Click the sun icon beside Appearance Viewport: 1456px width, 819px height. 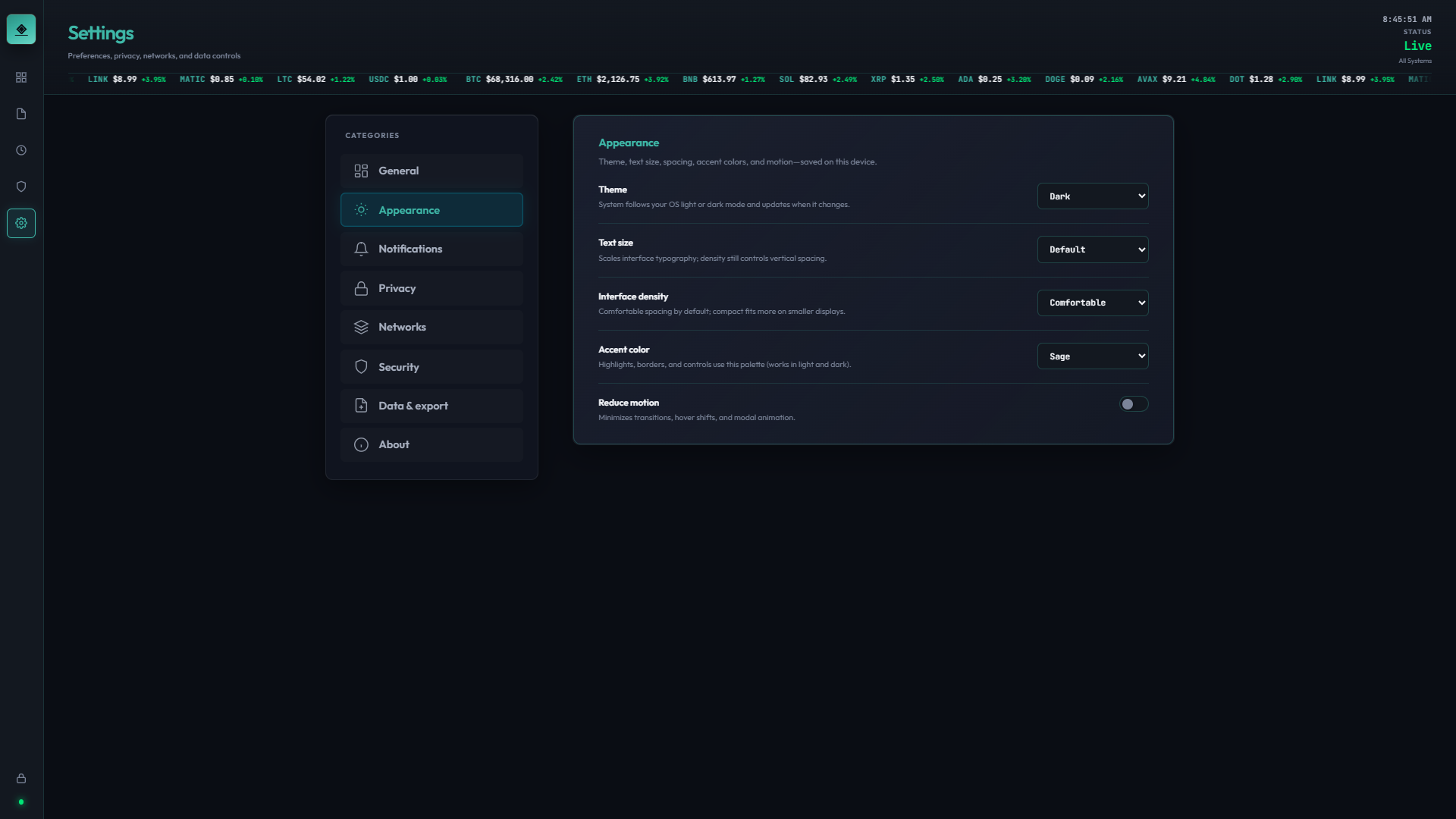[361, 210]
